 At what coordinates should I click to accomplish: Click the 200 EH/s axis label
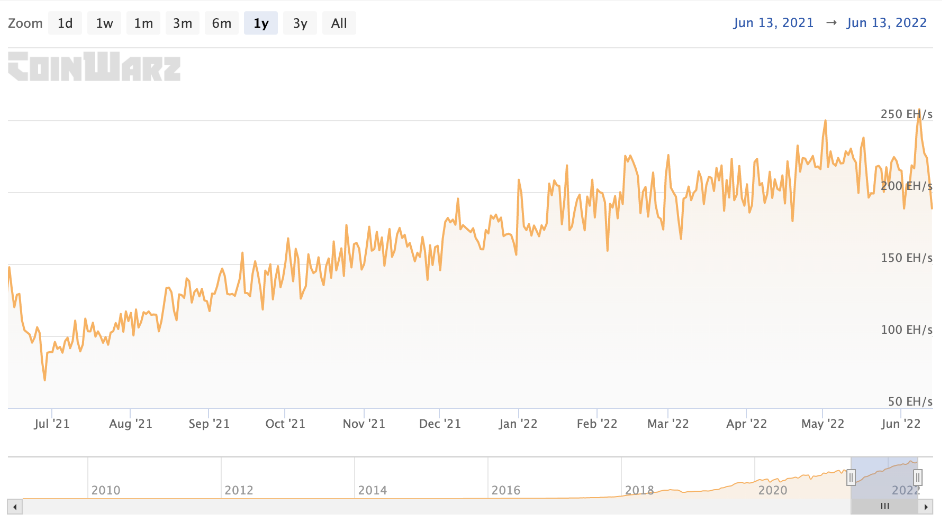point(907,186)
